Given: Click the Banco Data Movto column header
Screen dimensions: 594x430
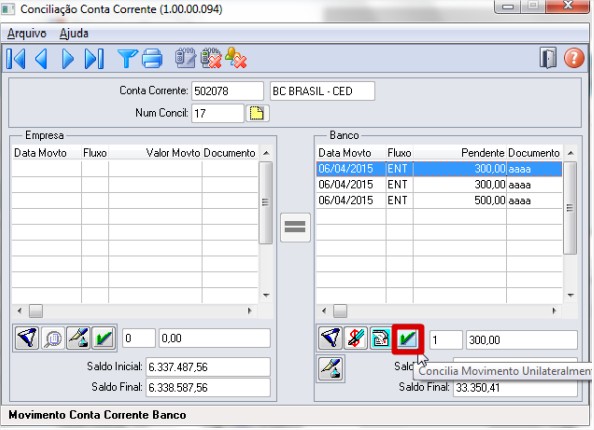Looking at the screenshot, I should tap(344, 153).
